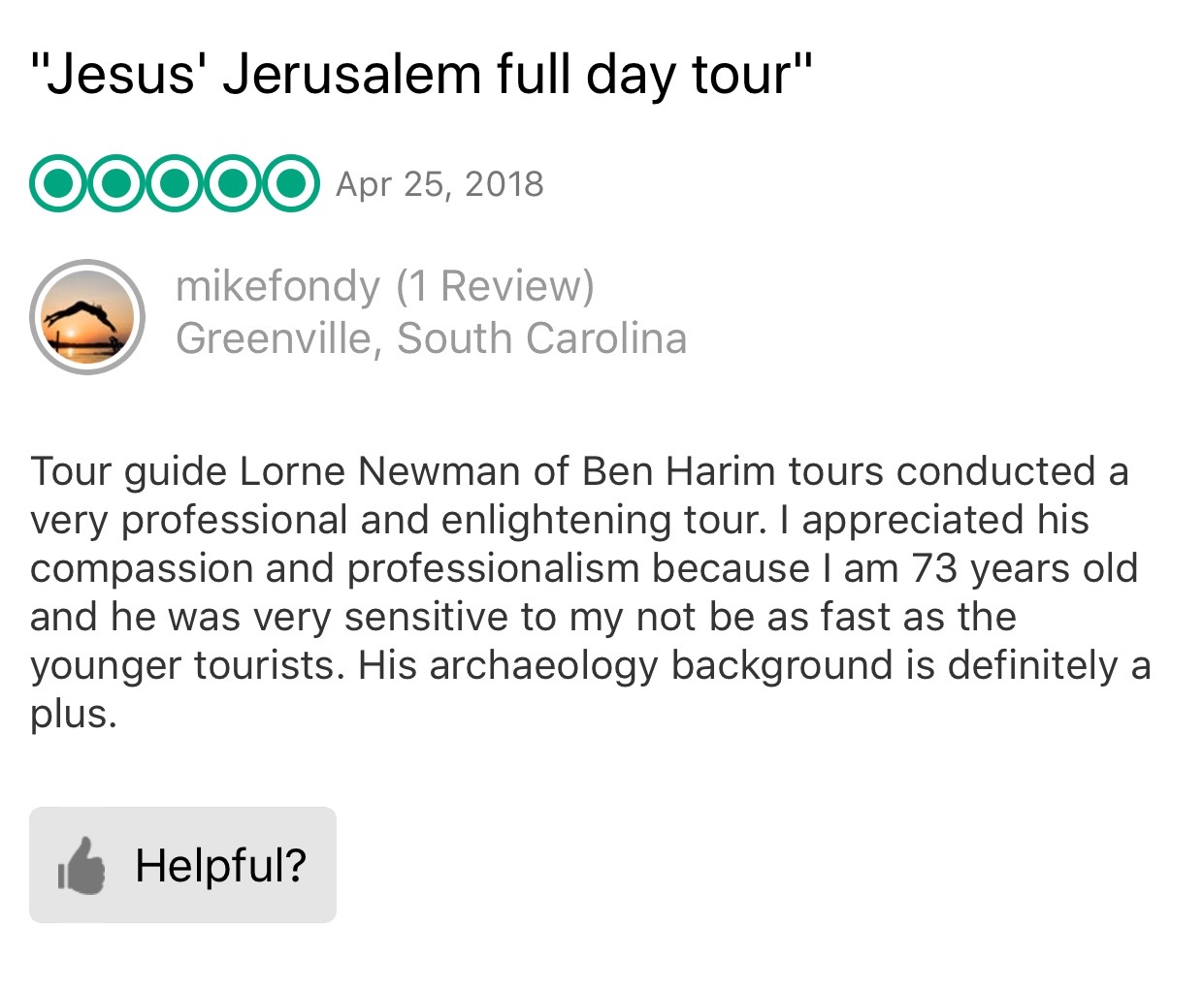Click the second green rating bubble

pos(116,183)
